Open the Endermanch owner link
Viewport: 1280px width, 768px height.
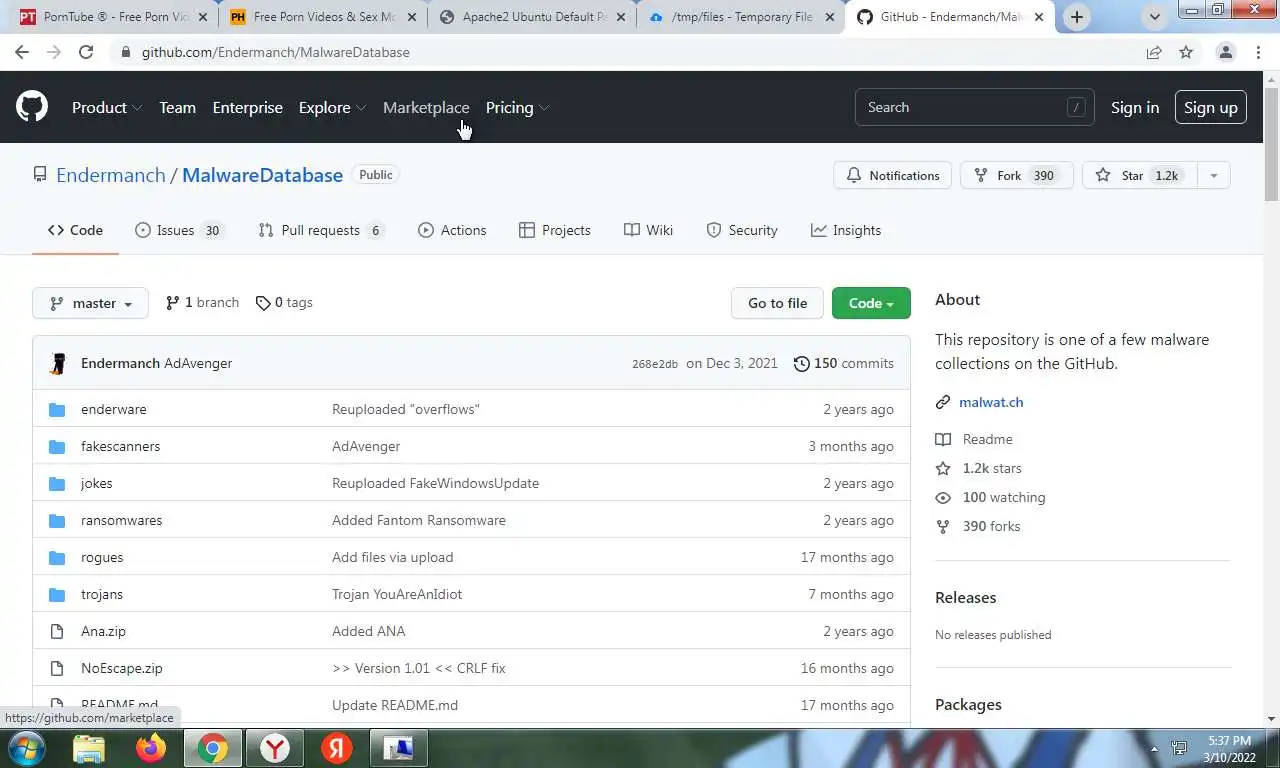coord(111,175)
